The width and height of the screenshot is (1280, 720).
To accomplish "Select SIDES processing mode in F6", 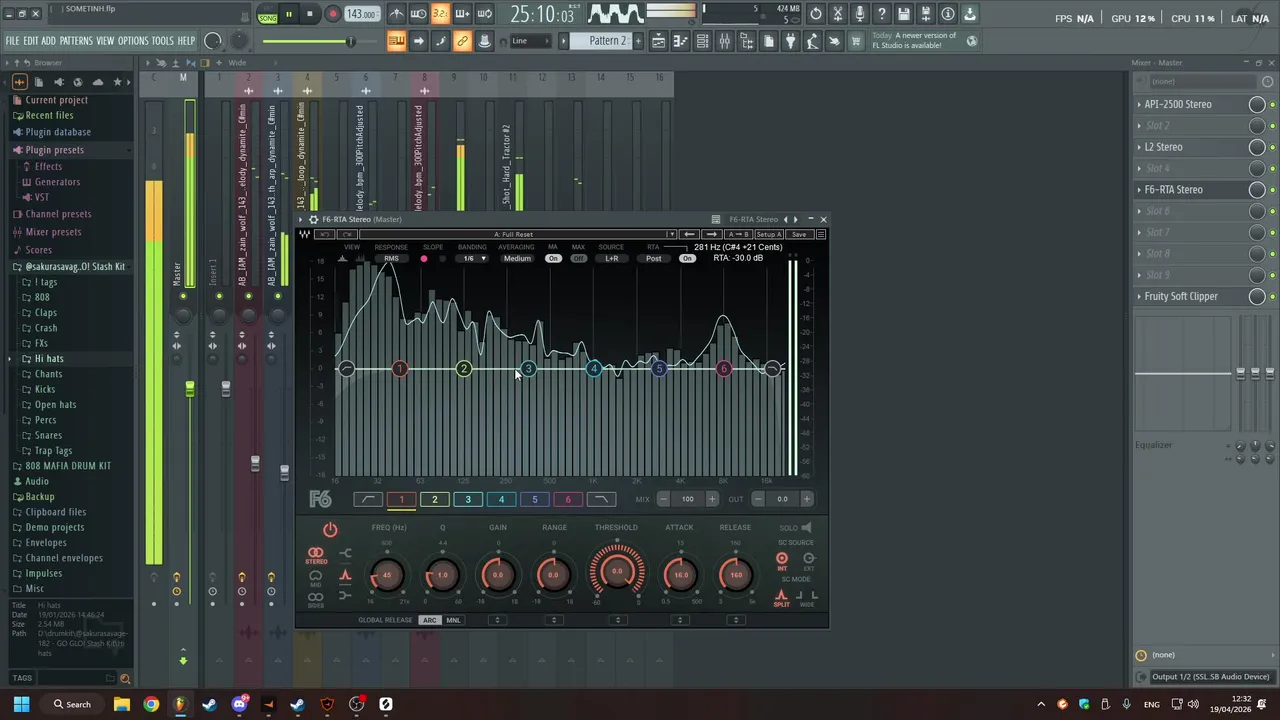I will [316, 599].
